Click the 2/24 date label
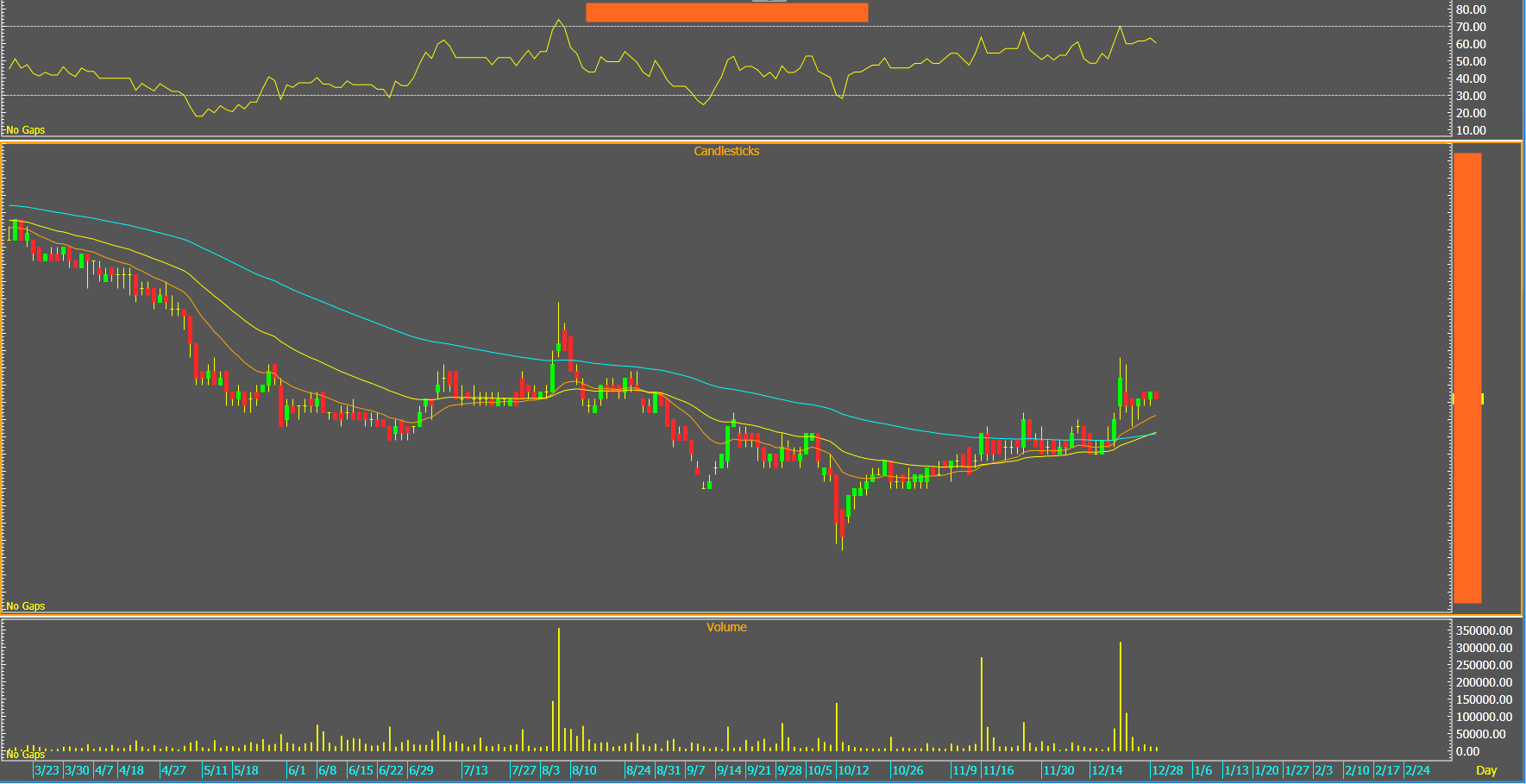 (x=1417, y=770)
